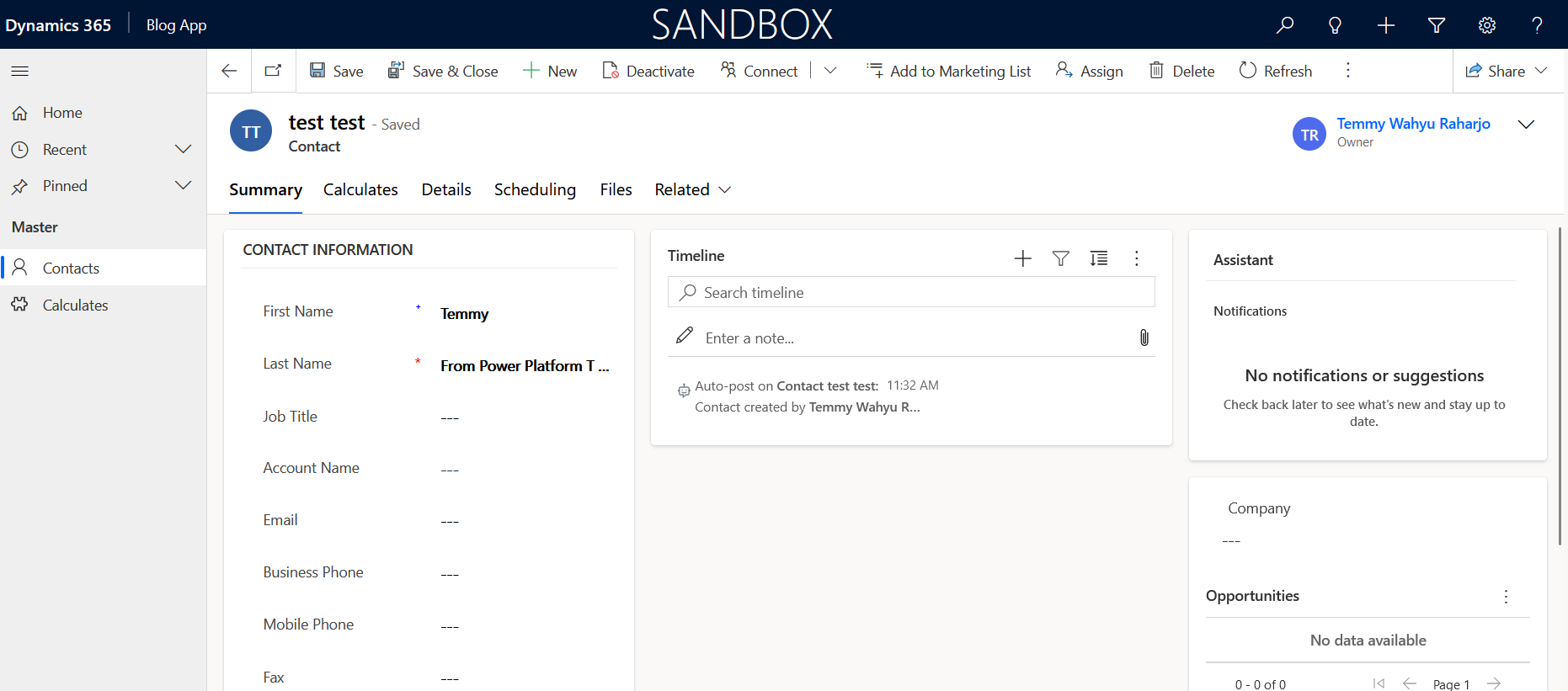Click the form vertical scrollbar
This screenshot has width=1568, height=691.
[1560, 385]
